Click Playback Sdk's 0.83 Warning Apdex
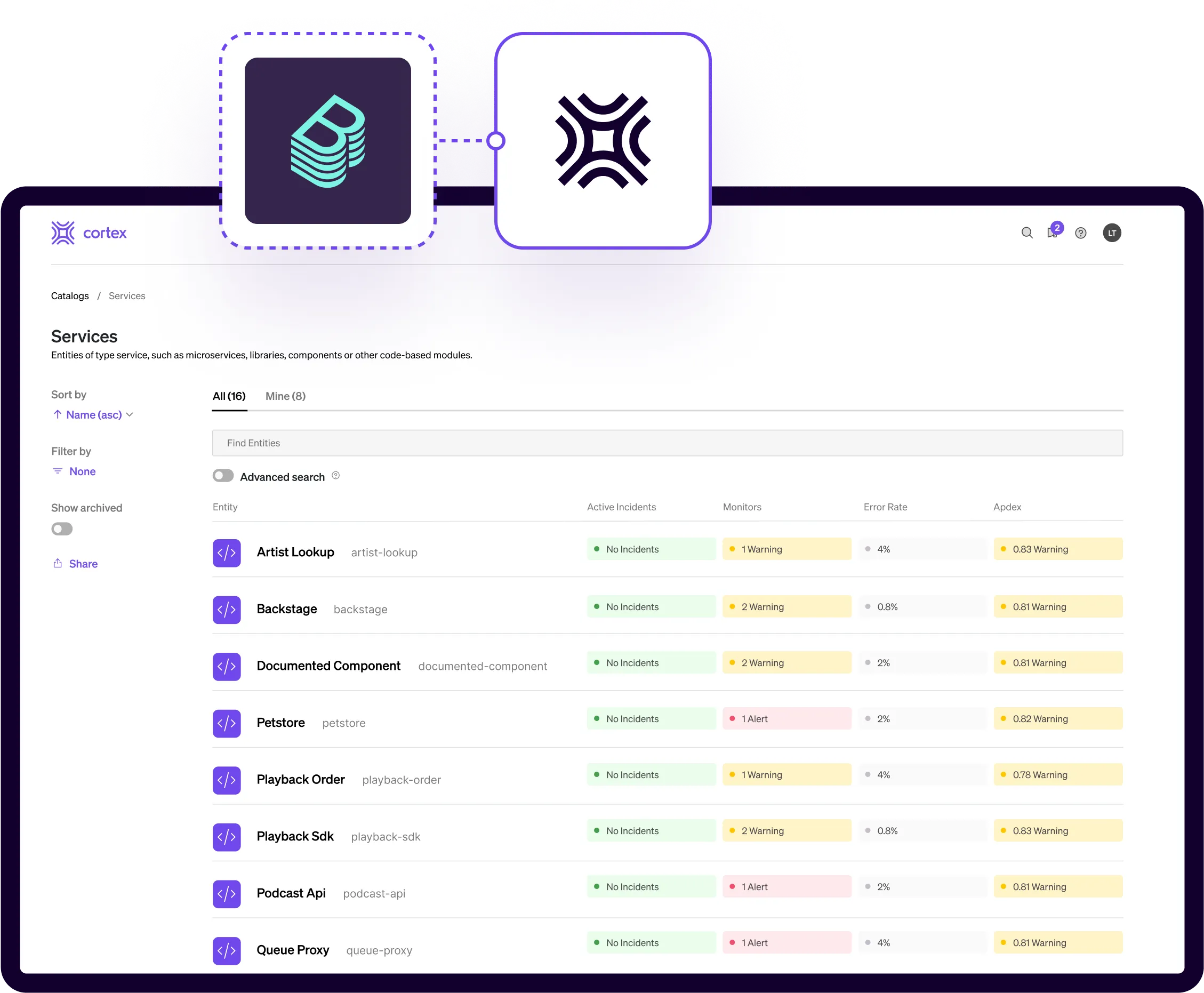The width and height of the screenshot is (1204, 993). pos(1057,830)
